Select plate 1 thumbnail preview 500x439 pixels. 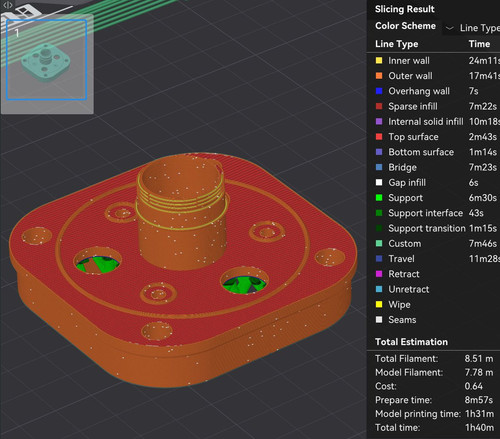47,60
